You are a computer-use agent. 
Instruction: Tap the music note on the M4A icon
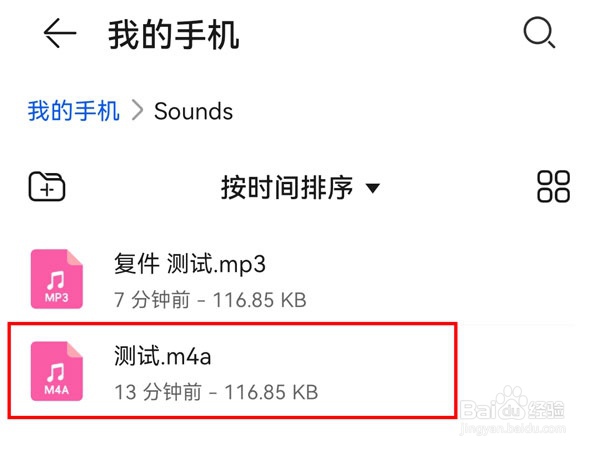(x=56, y=372)
